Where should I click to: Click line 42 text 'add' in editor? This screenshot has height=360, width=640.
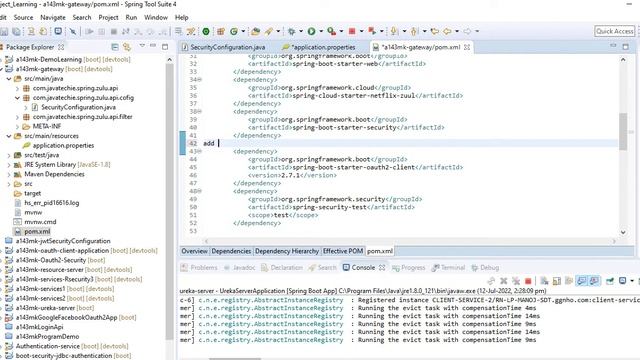pos(209,143)
